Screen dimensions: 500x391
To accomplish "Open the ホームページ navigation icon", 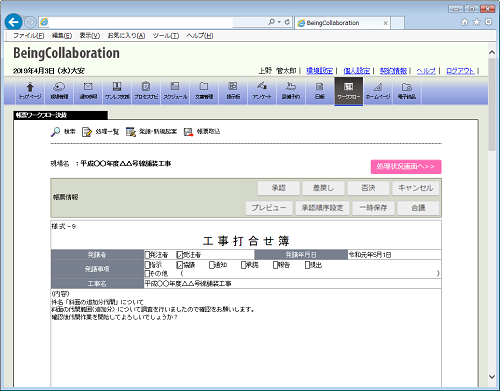I will coord(378,91).
